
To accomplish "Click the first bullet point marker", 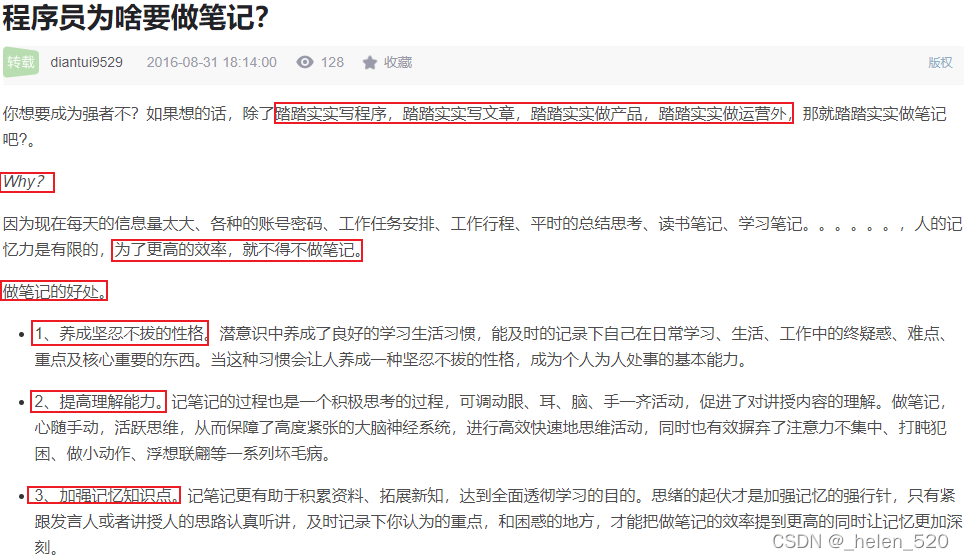I will (22, 334).
